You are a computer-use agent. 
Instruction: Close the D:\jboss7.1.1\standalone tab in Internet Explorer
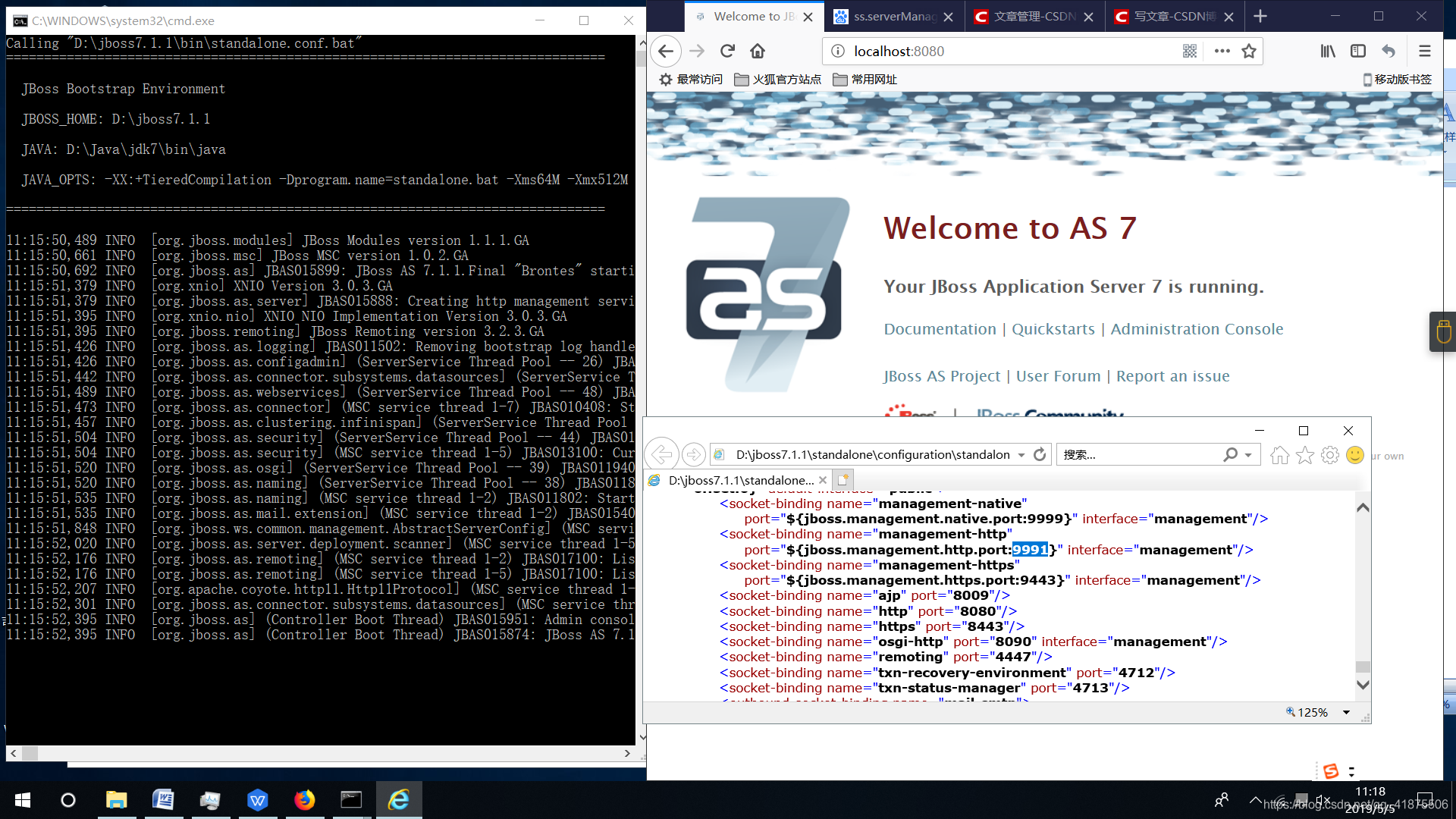tap(822, 480)
